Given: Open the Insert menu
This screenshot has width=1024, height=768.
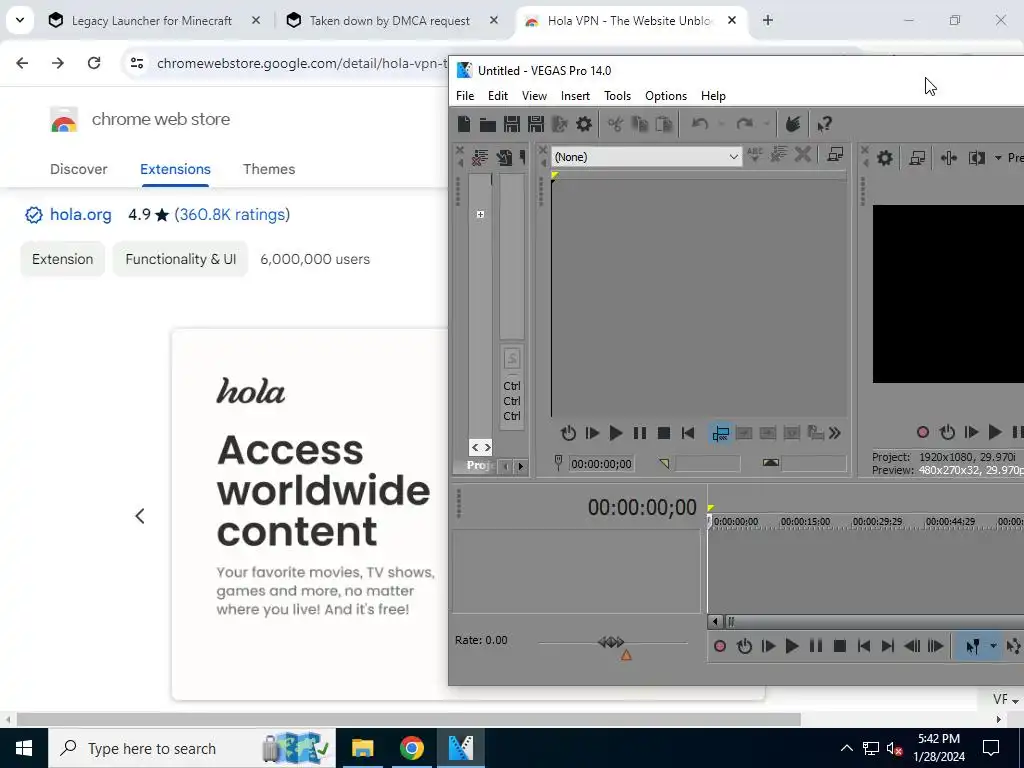Looking at the screenshot, I should 575,95.
